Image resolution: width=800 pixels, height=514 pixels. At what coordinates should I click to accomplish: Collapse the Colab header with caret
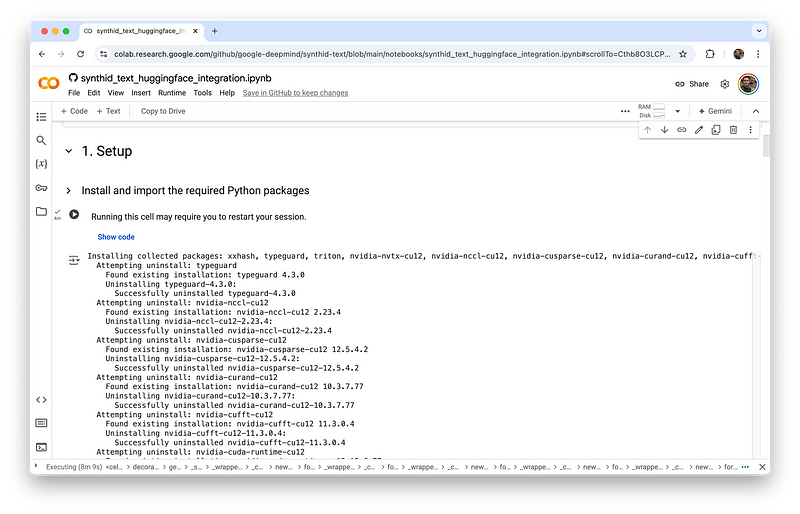click(x=756, y=111)
